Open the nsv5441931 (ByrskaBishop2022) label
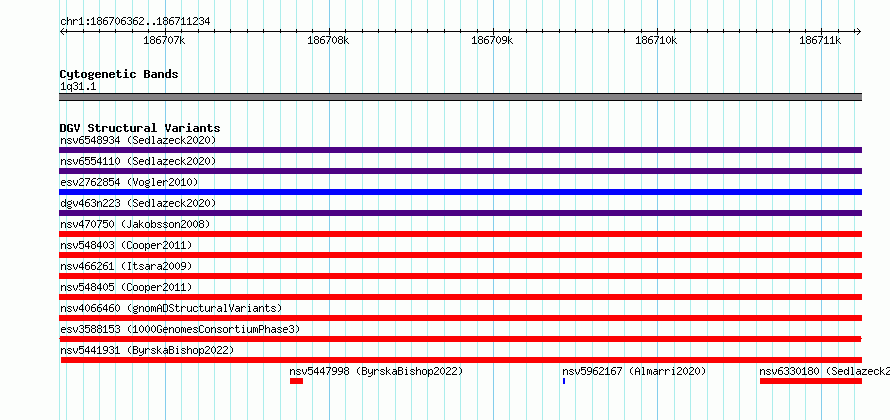 click(x=147, y=350)
